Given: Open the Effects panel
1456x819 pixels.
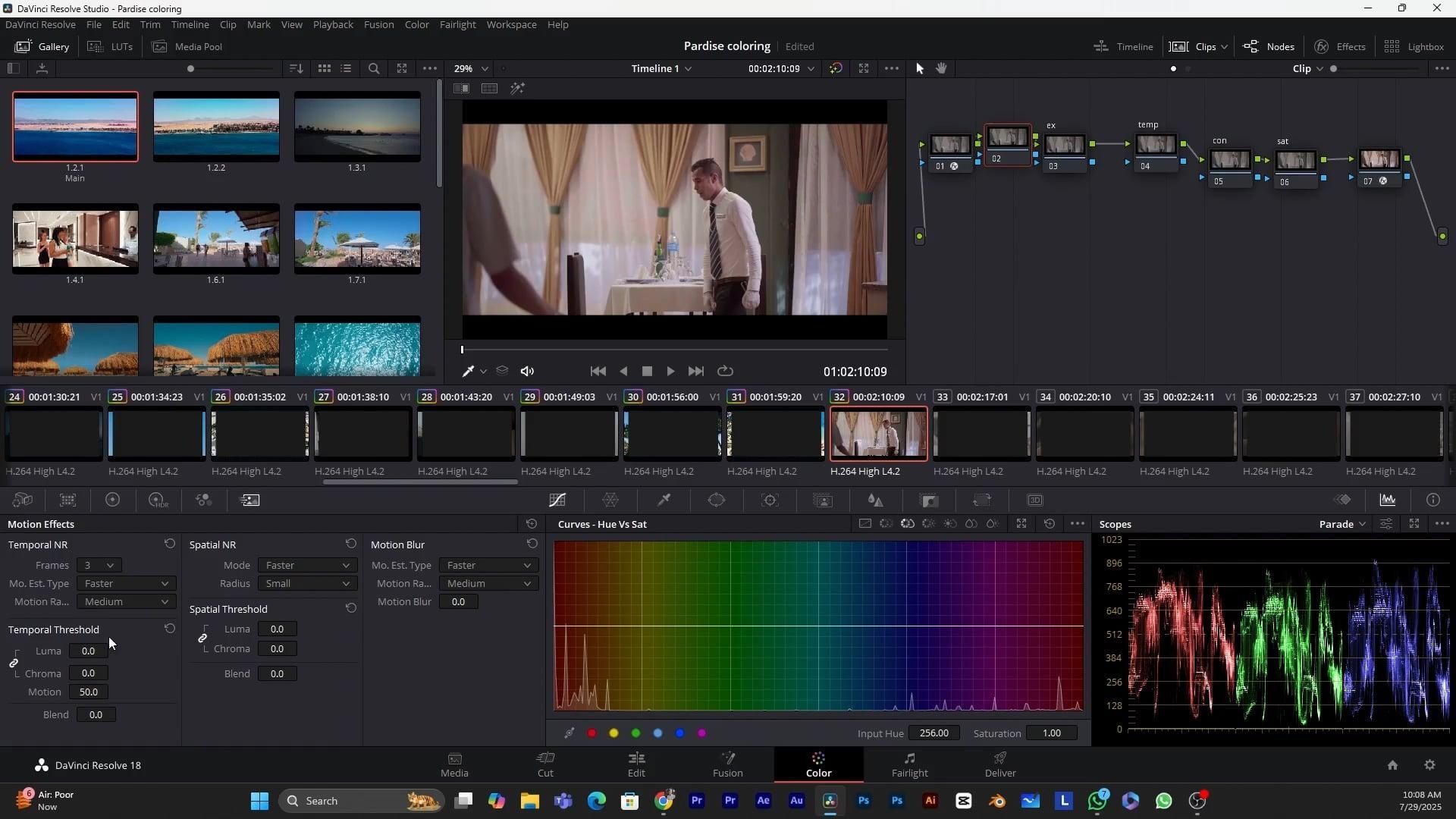Looking at the screenshot, I should click(x=1340, y=46).
